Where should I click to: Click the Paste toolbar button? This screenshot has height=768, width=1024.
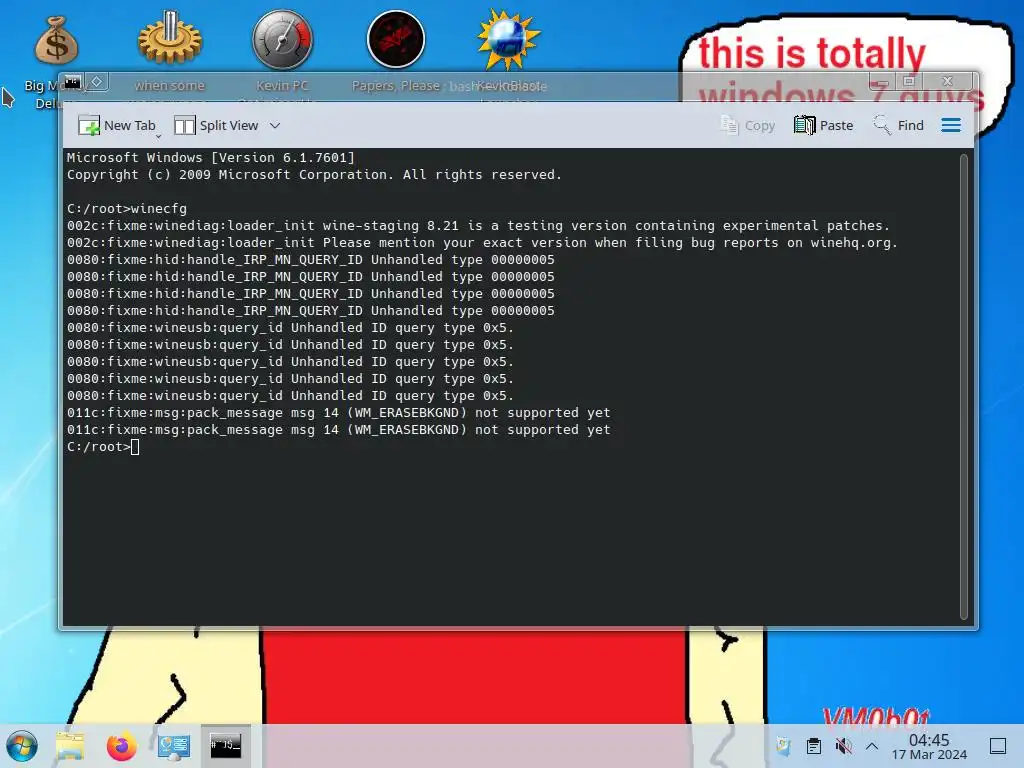pyautogui.click(x=824, y=125)
